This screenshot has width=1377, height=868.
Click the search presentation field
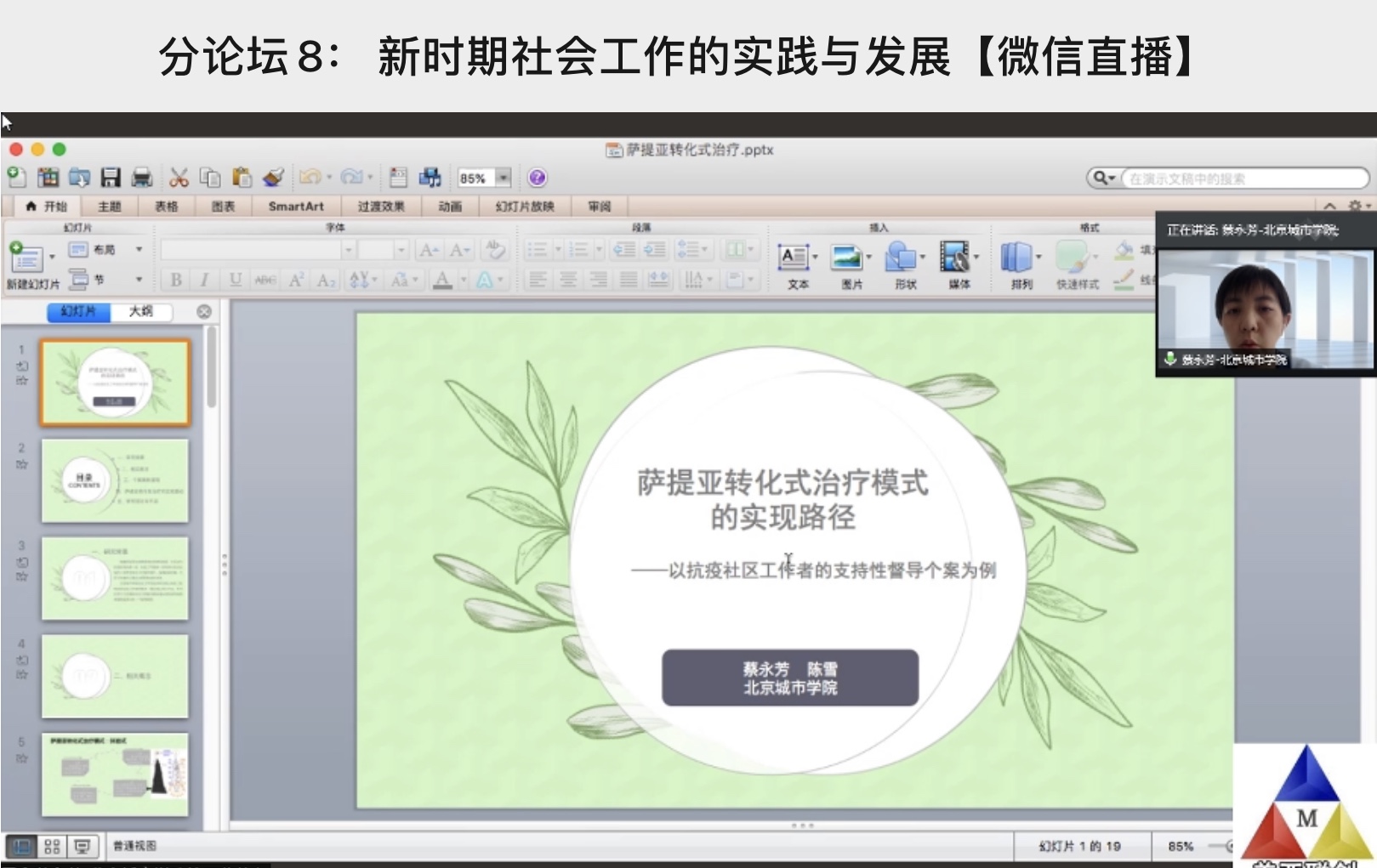[x=1242, y=179]
